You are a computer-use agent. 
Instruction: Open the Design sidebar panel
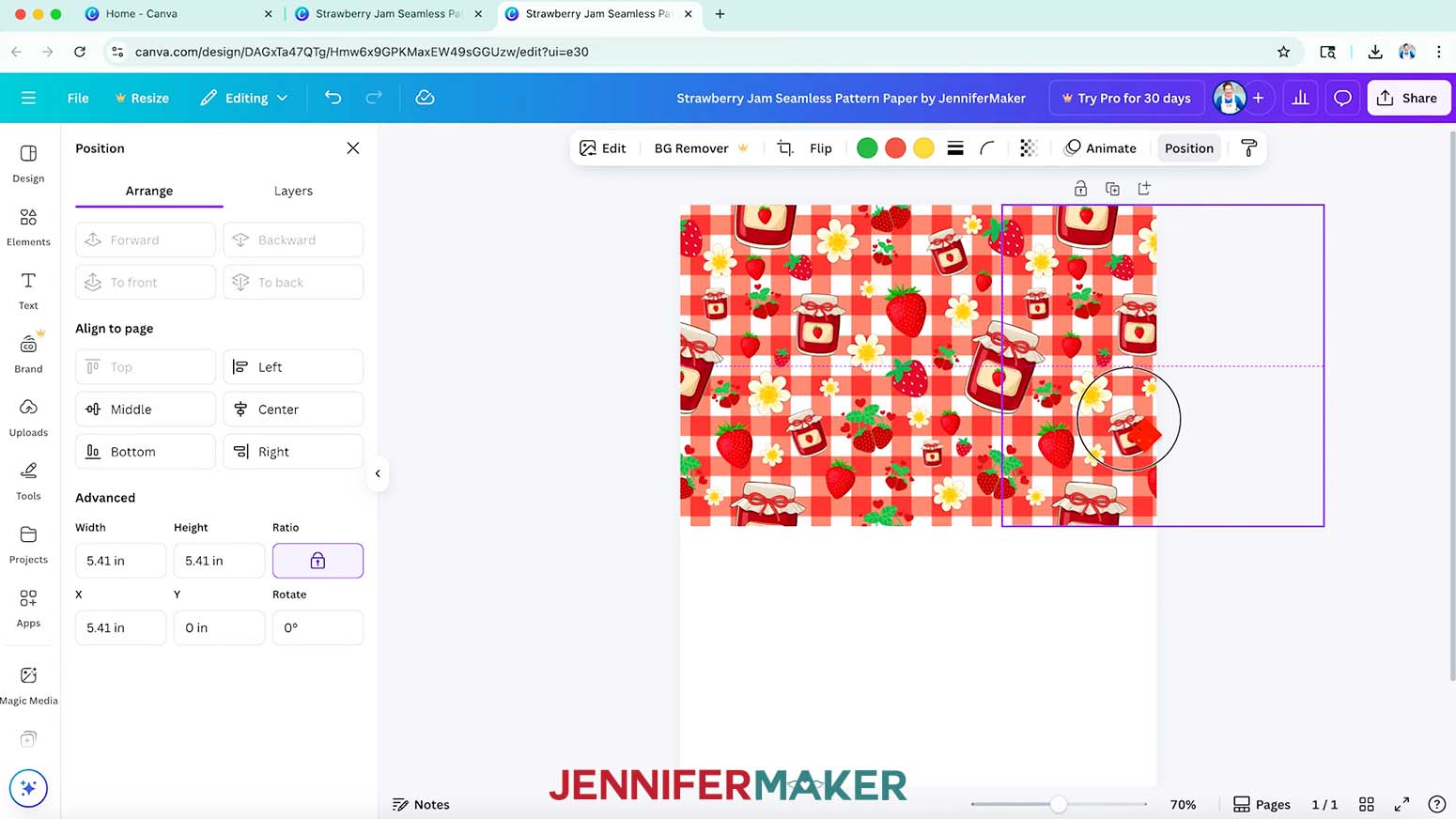[x=28, y=163]
